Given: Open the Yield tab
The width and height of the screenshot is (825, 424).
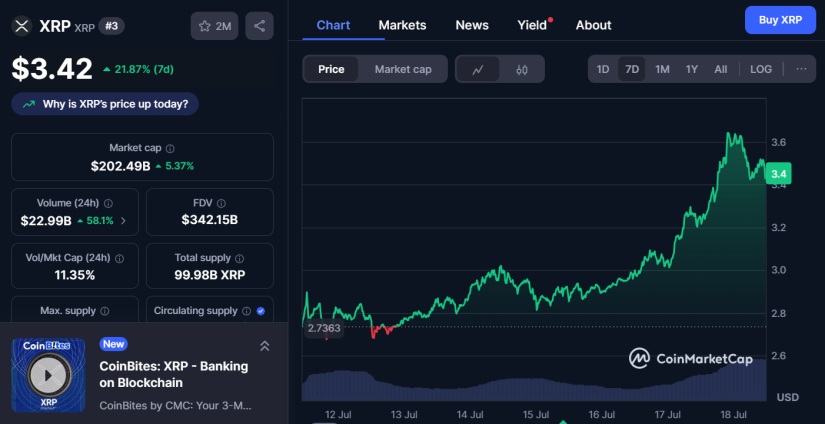Looking at the screenshot, I should [532, 25].
